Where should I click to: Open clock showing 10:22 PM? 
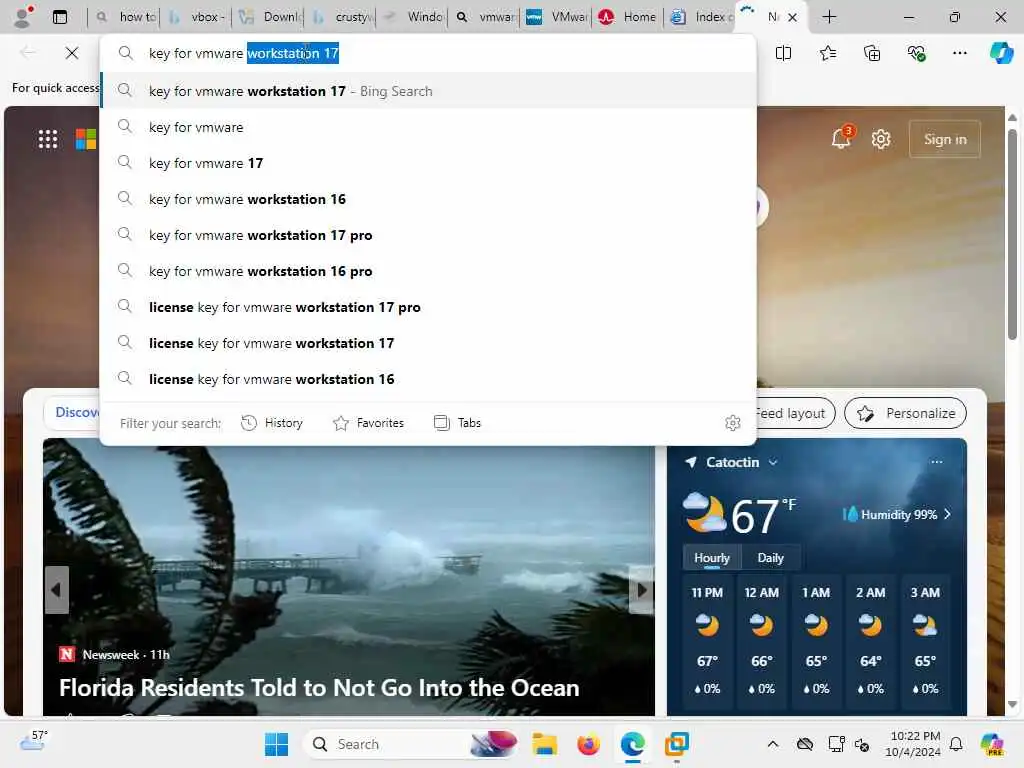[x=912, y=744]
